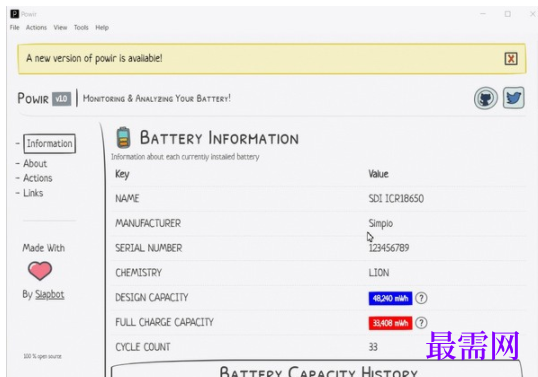The image size is (538, 377).
Task: Select Information in the sidebar
Action: [49, 143]
